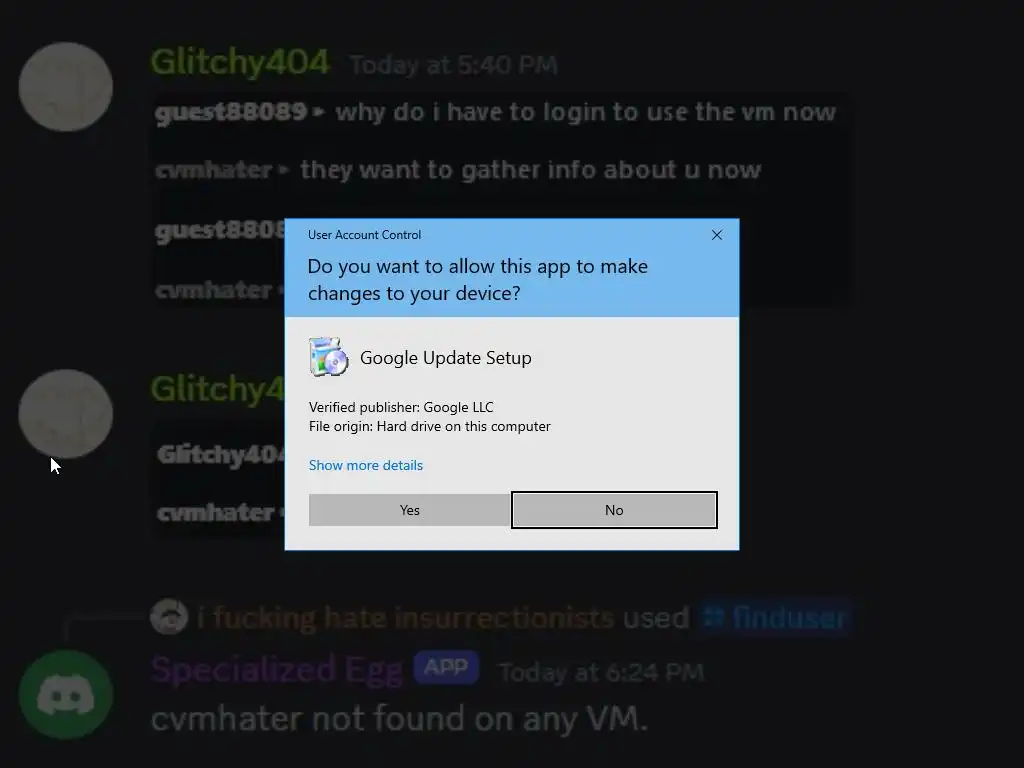
Task: Click the second Glitchy404 username behind the dialog
Action: click(217, 389)
